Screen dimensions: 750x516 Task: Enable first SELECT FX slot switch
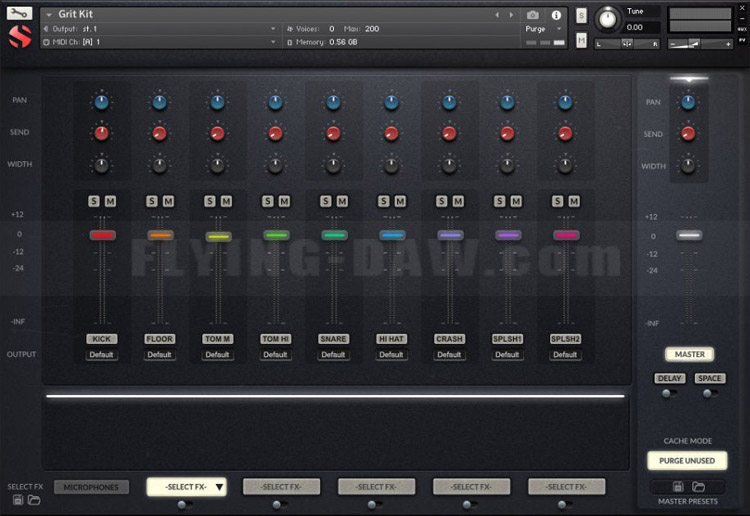click(184, 504)
